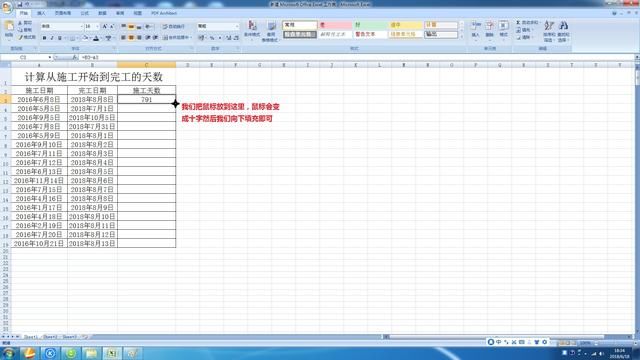
Task: Apply the yellow 'Neutral' (适中) cell style
Action: (x=405, y=25)
